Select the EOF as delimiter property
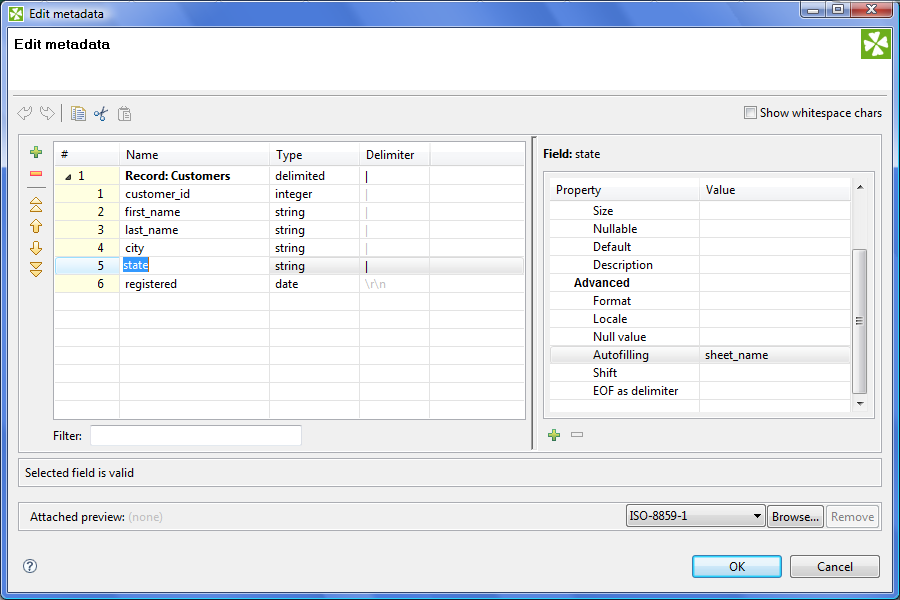 pyautogui.click(x=700, y=390)
